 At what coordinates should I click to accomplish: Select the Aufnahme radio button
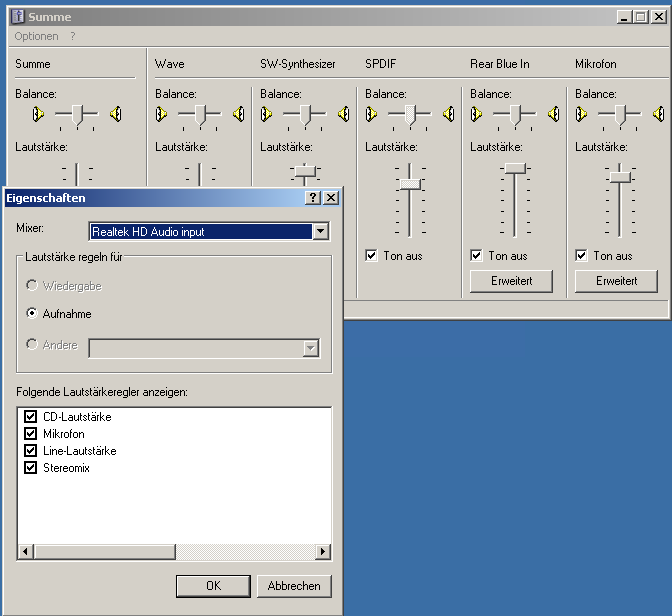(32, 314)
